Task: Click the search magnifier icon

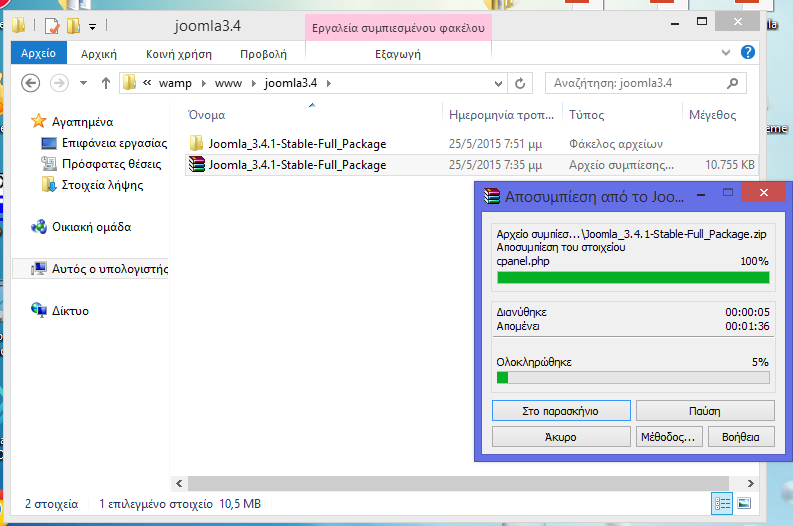Action: [x=732, y=83]
